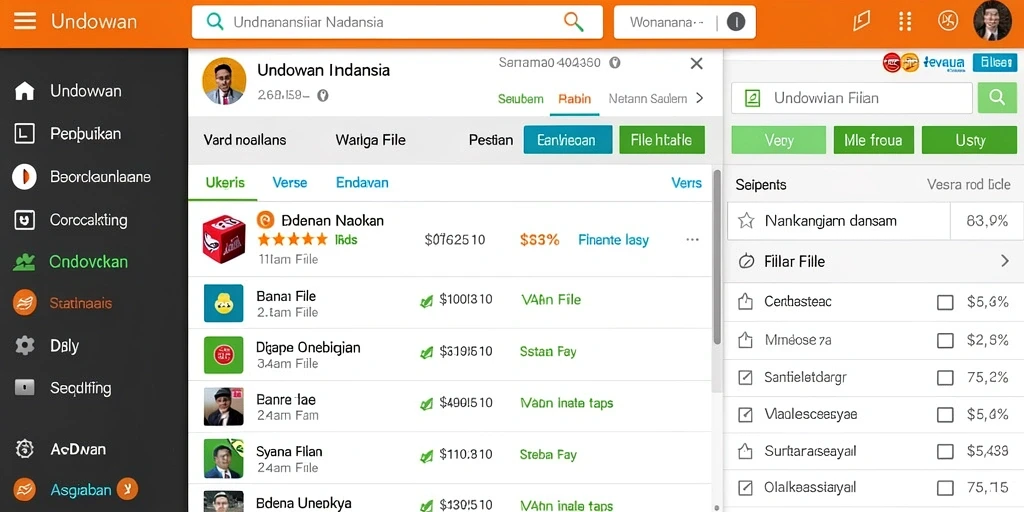Click the File htatle green button
This screenshot has height=512, width=1024.
point(662,140)
